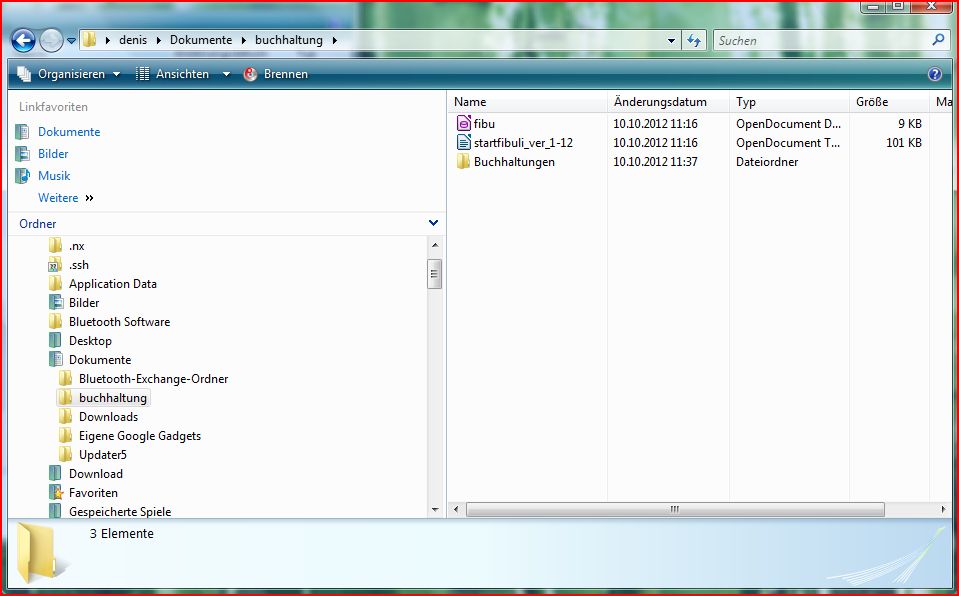Image resolution: width=959 pixels, height=596 pixels.
Task: Select Bluetooth Software in the tree
Action: click(119, 322)
